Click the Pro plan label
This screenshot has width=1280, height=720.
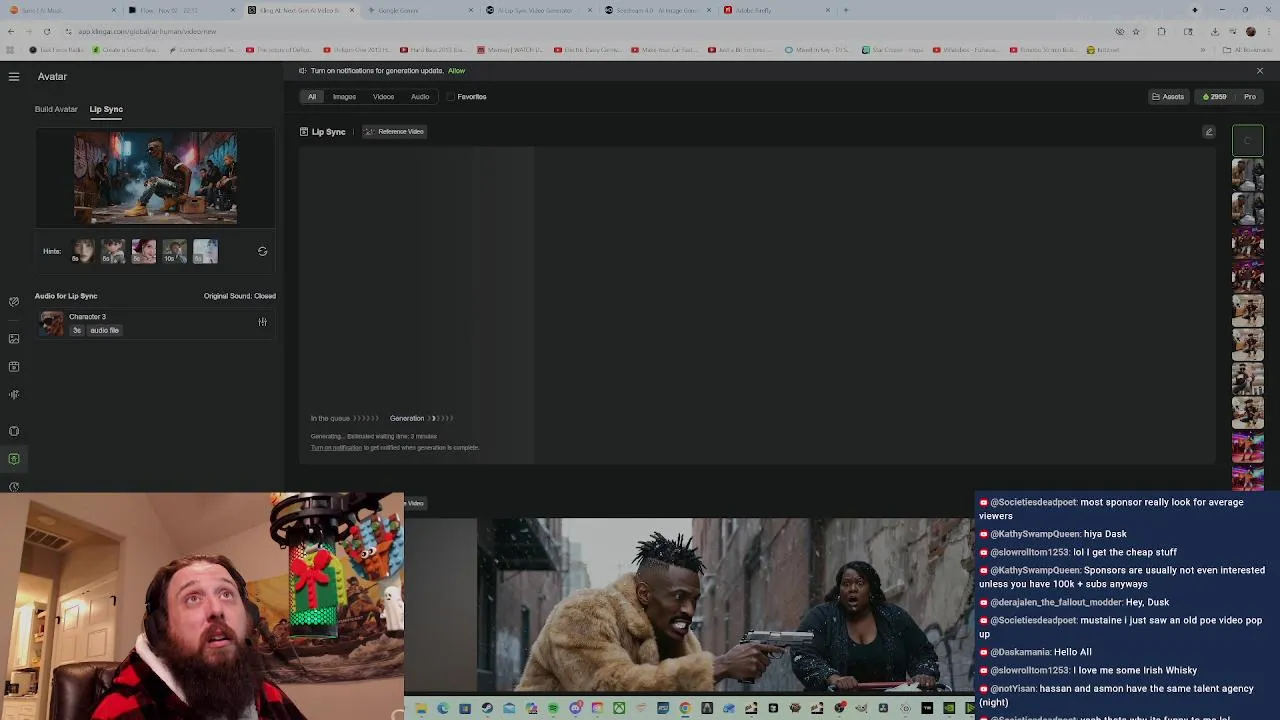point(1250,97)
